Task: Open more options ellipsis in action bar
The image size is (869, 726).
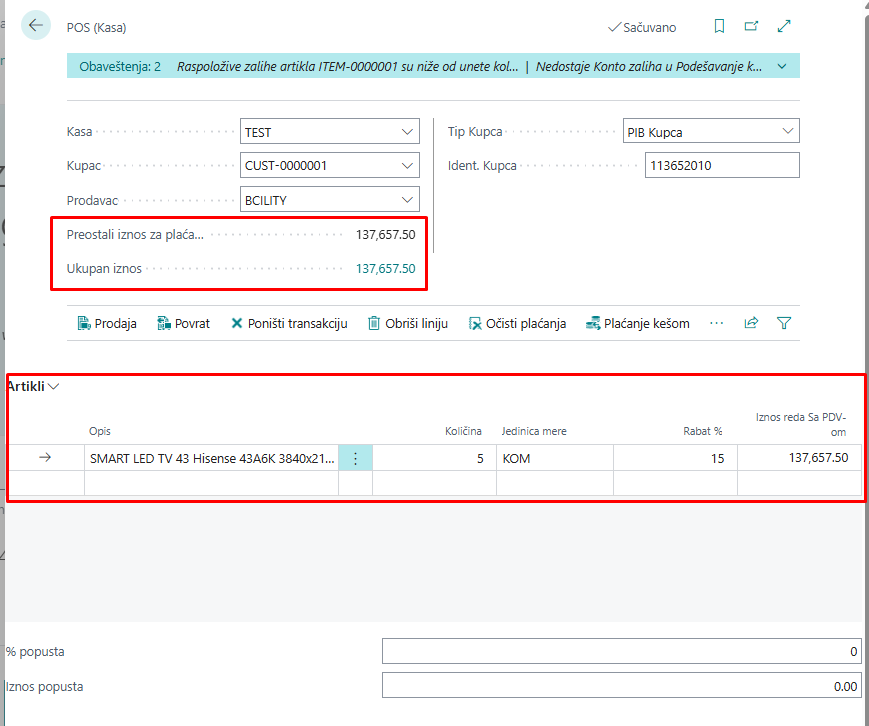Action: (716, 323)
